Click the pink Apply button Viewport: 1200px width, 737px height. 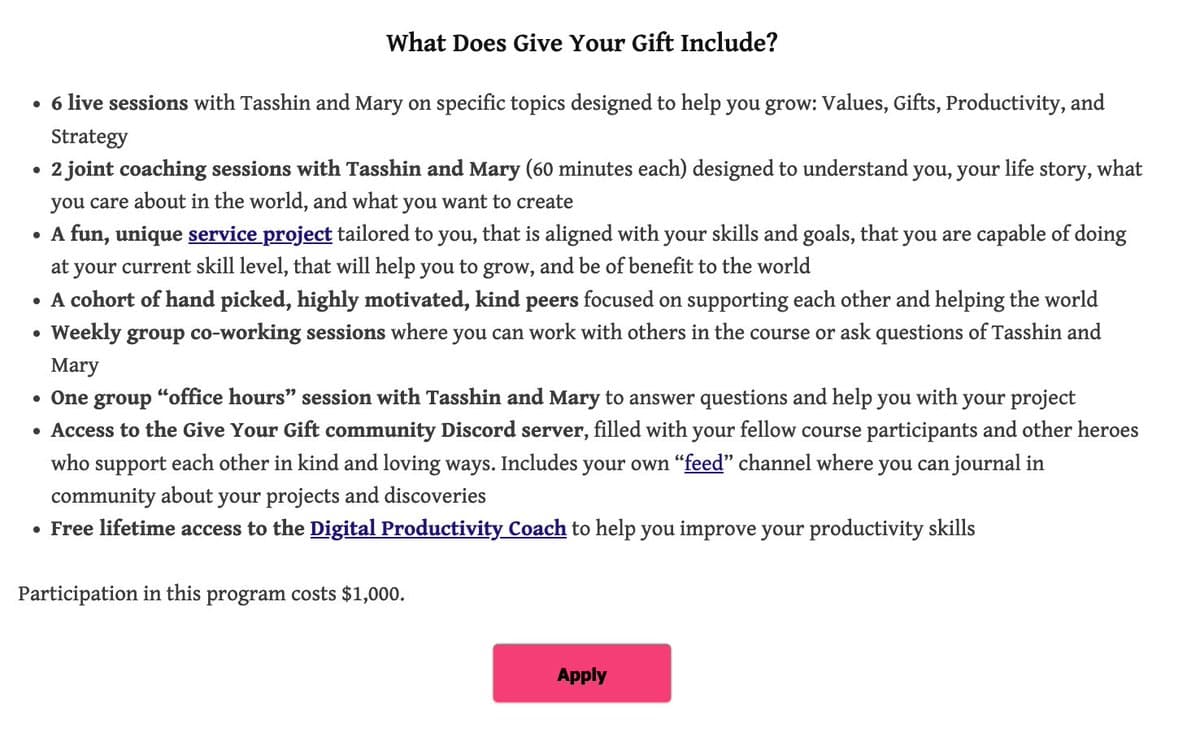coord(581,674)
